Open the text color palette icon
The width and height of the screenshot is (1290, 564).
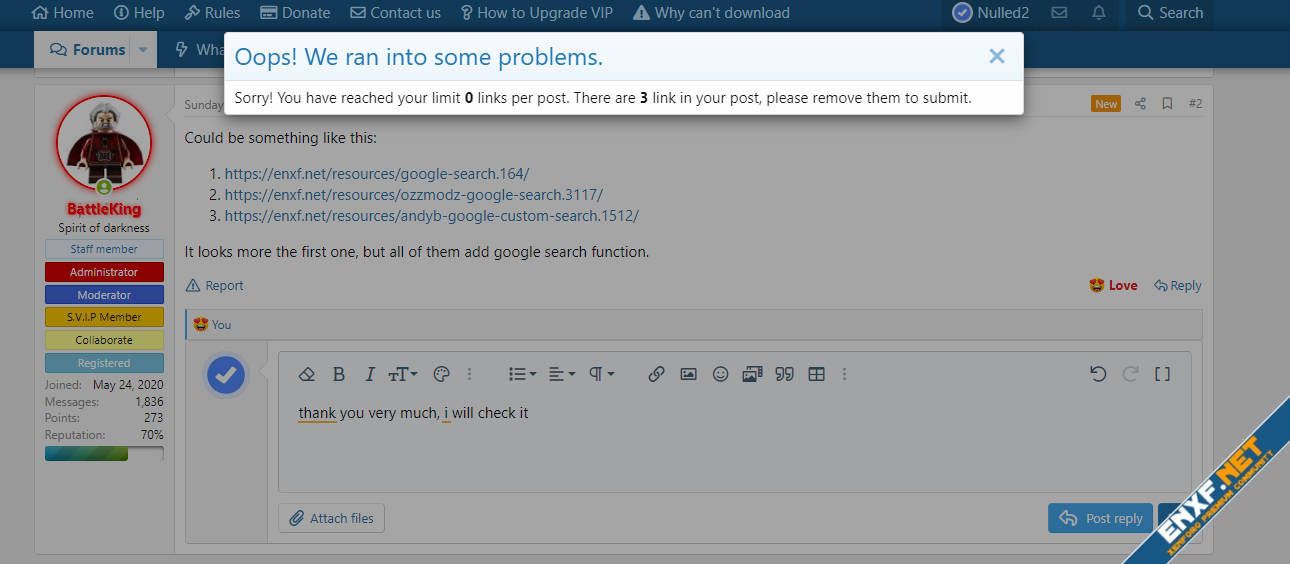pos(441,374)
